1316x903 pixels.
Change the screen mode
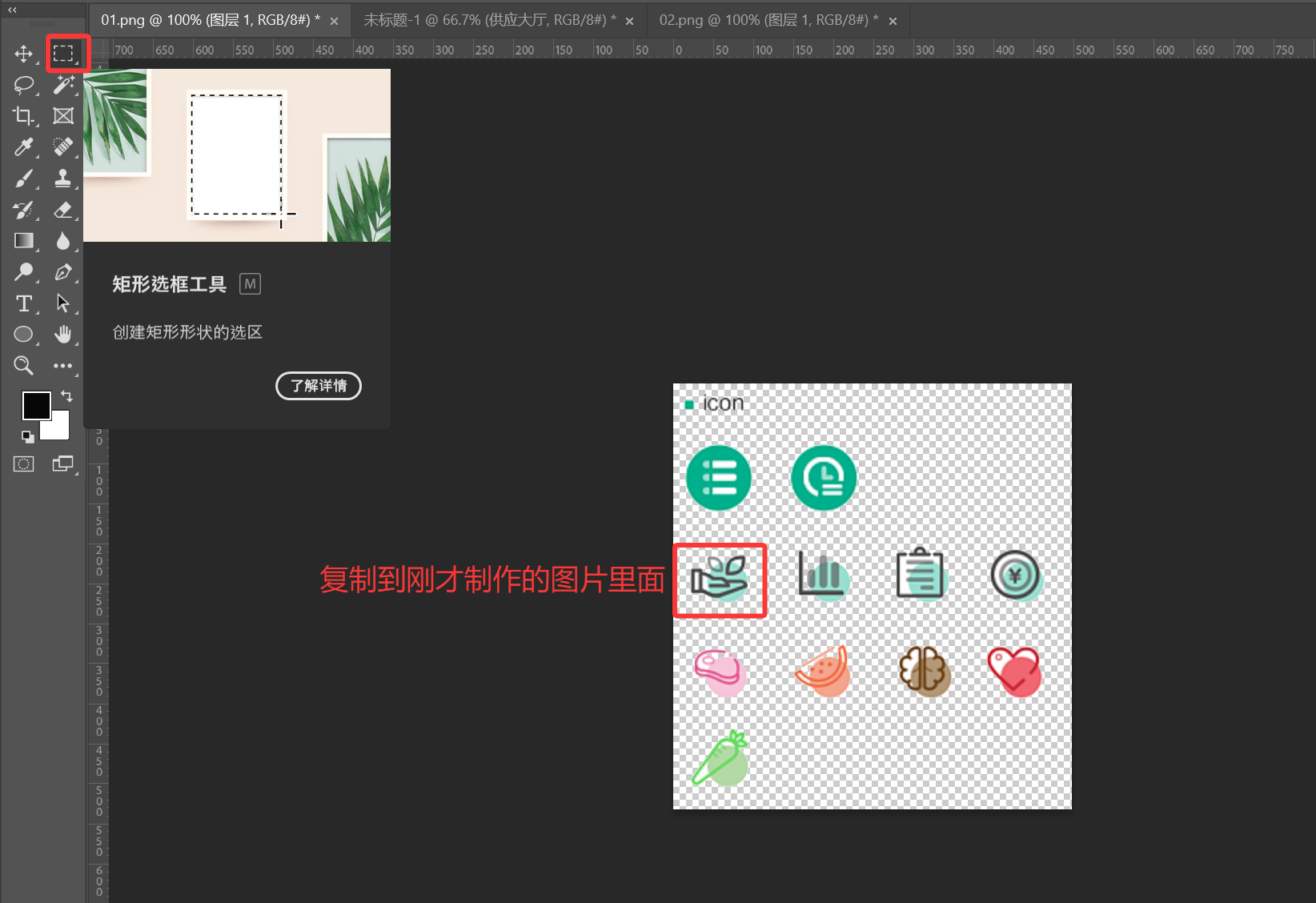click(63, 464)
